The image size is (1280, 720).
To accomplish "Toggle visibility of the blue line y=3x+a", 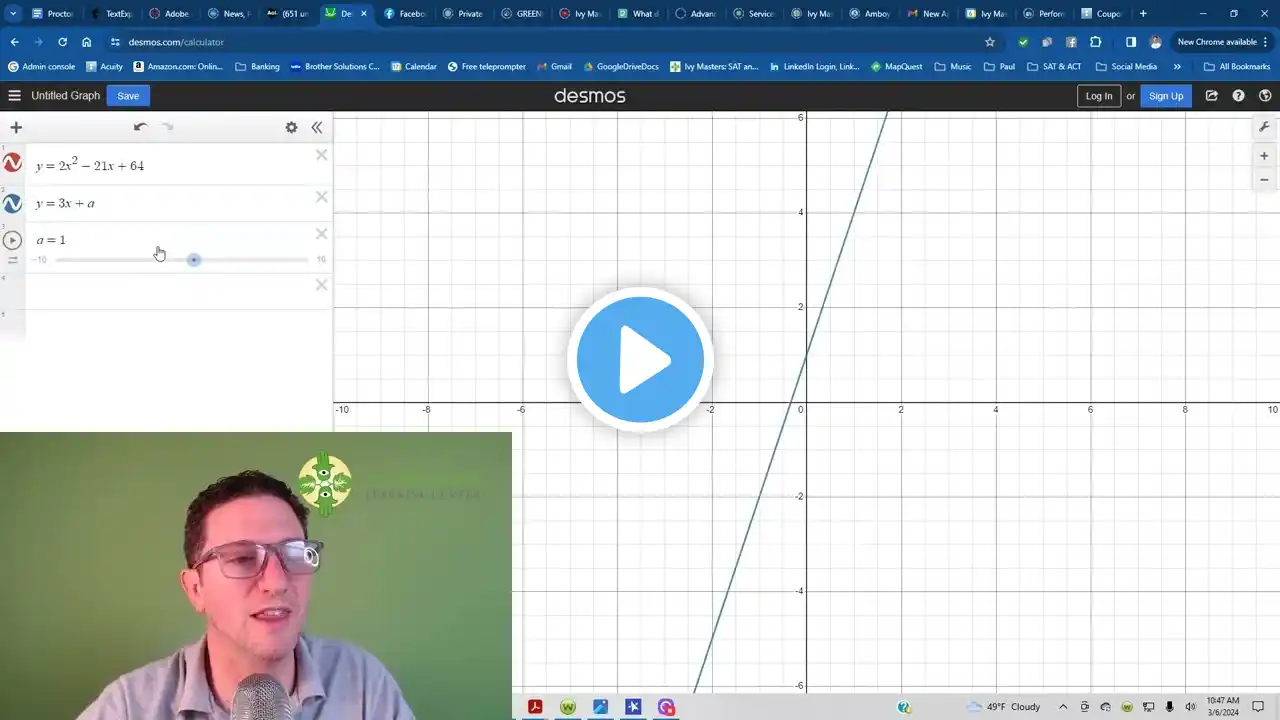I will (12, 203).
